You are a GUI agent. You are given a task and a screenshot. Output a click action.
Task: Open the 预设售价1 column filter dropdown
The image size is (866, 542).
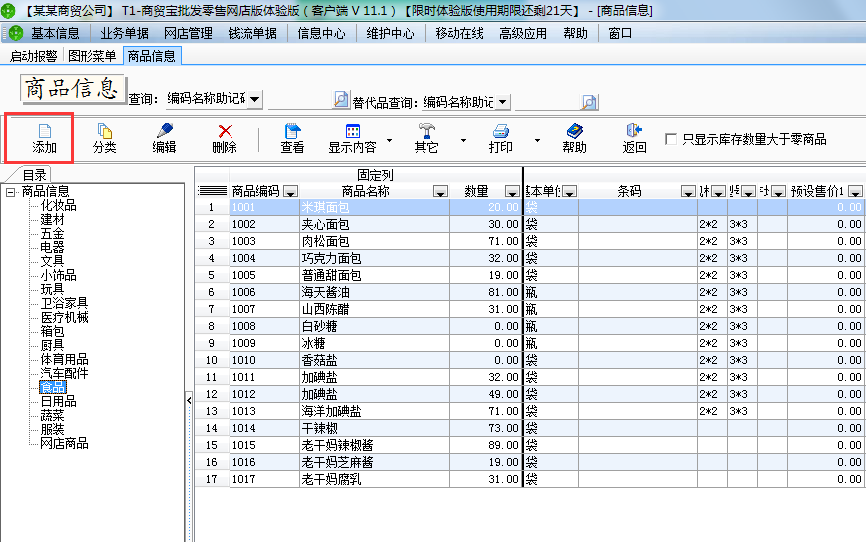point(856,192)
